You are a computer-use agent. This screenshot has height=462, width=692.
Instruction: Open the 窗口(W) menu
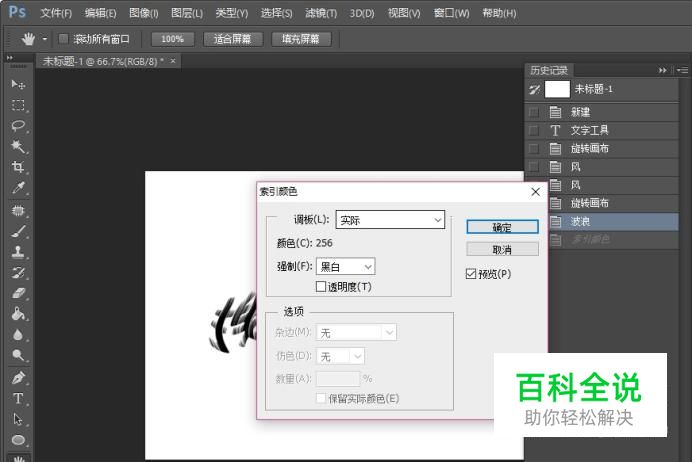[451, 13]
